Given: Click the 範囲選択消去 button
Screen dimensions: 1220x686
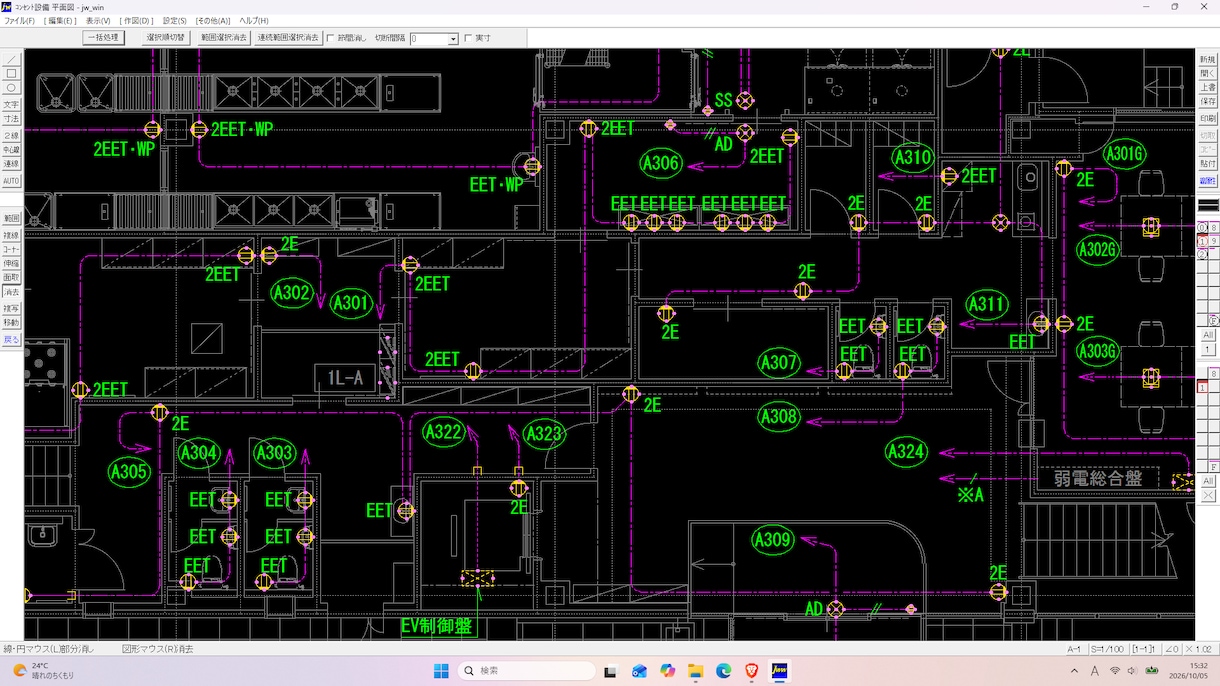Looking at the screenshot, I should coord(224,38).
